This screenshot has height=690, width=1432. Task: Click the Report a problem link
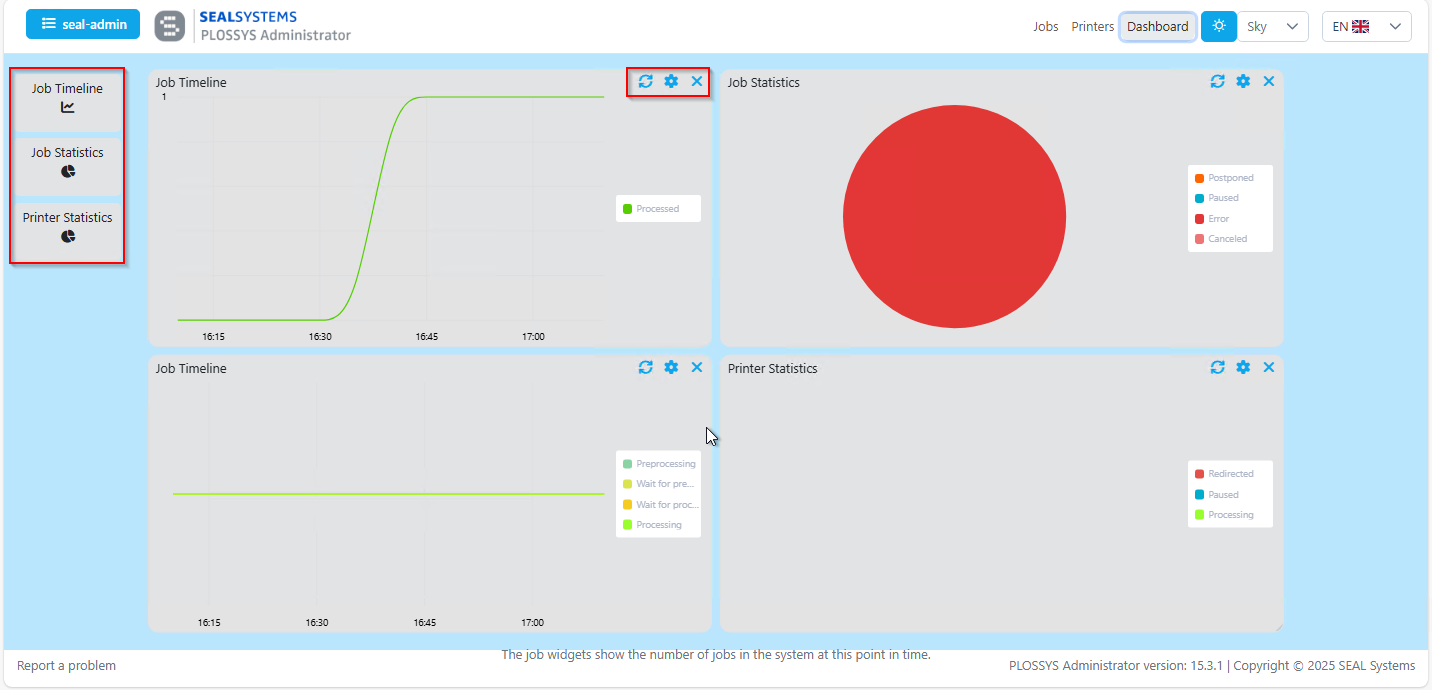pos(66,666)
